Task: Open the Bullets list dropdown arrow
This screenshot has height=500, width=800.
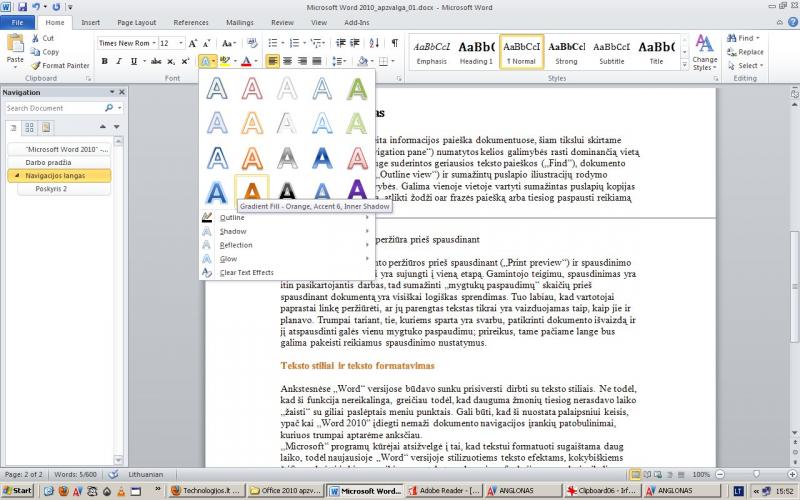Action: (282, 43)
